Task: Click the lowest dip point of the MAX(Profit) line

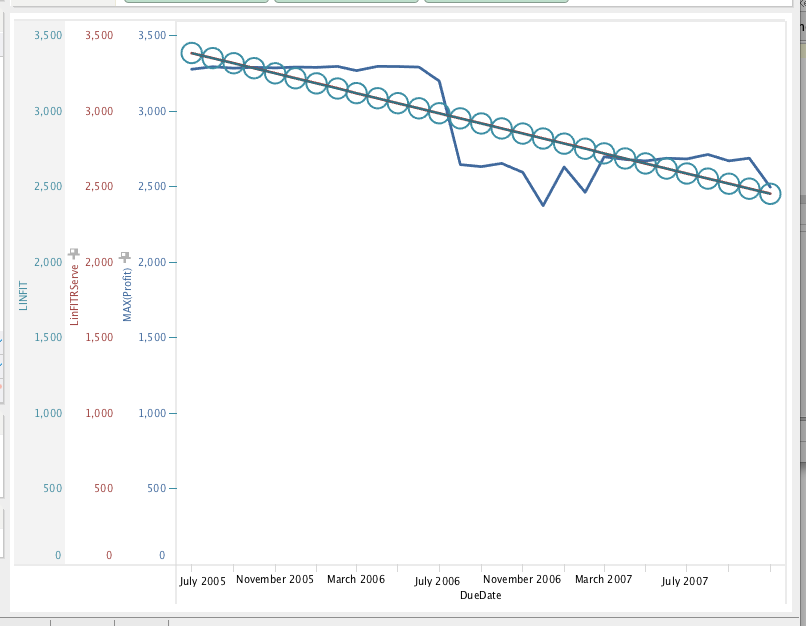Action: (543, 206)
